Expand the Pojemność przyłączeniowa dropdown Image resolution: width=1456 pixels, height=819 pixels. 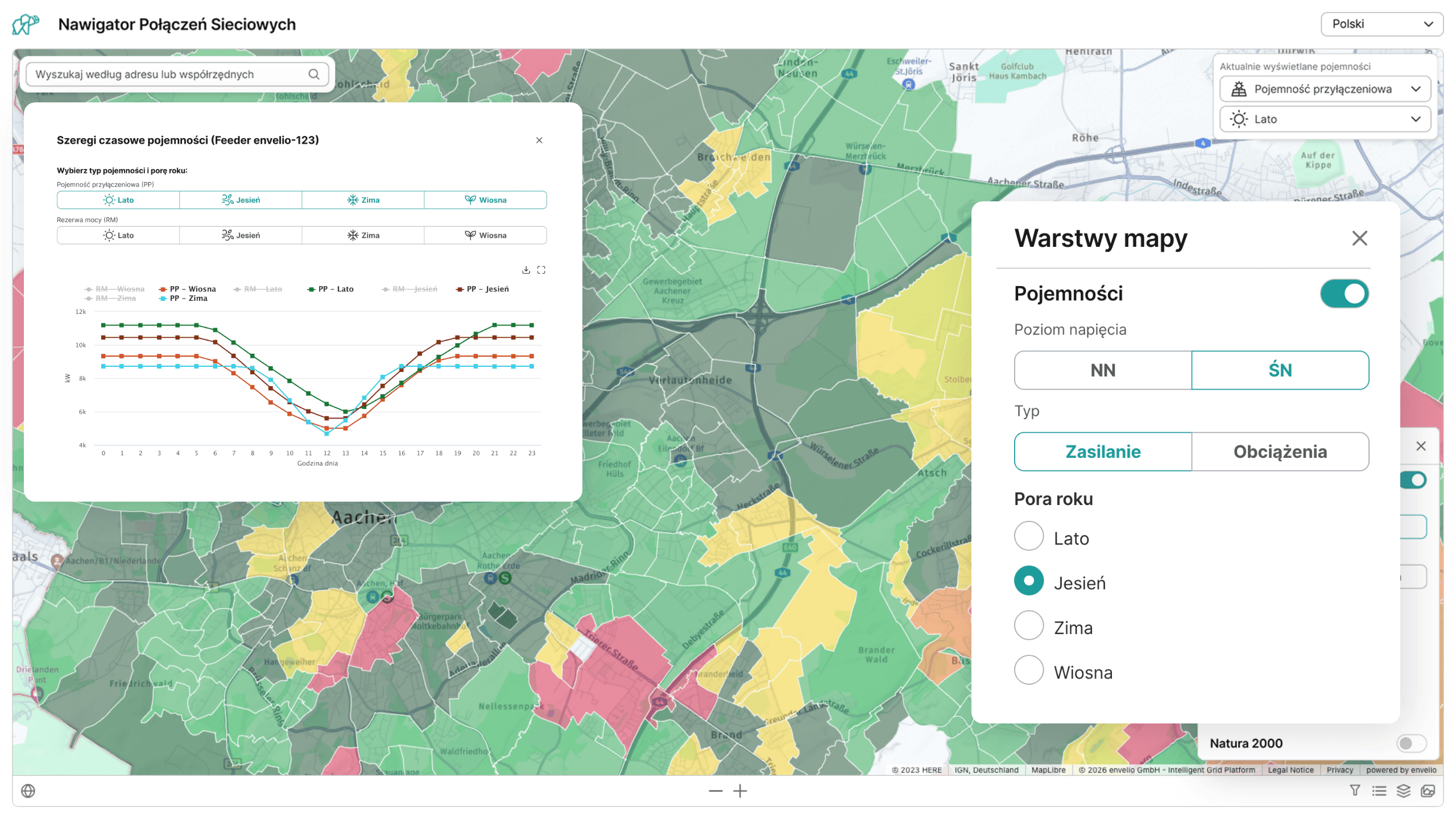[x=1325, y=89]
